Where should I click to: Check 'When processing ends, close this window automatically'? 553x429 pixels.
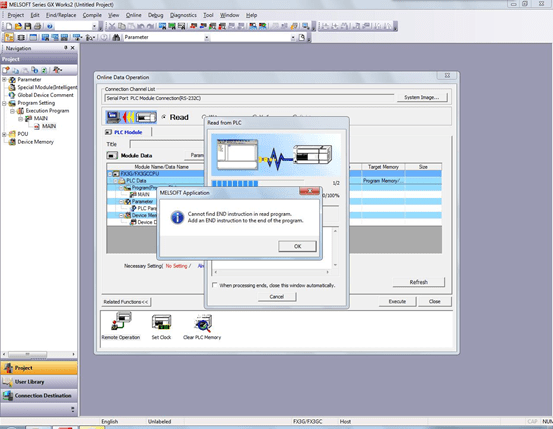pos(214,285)
